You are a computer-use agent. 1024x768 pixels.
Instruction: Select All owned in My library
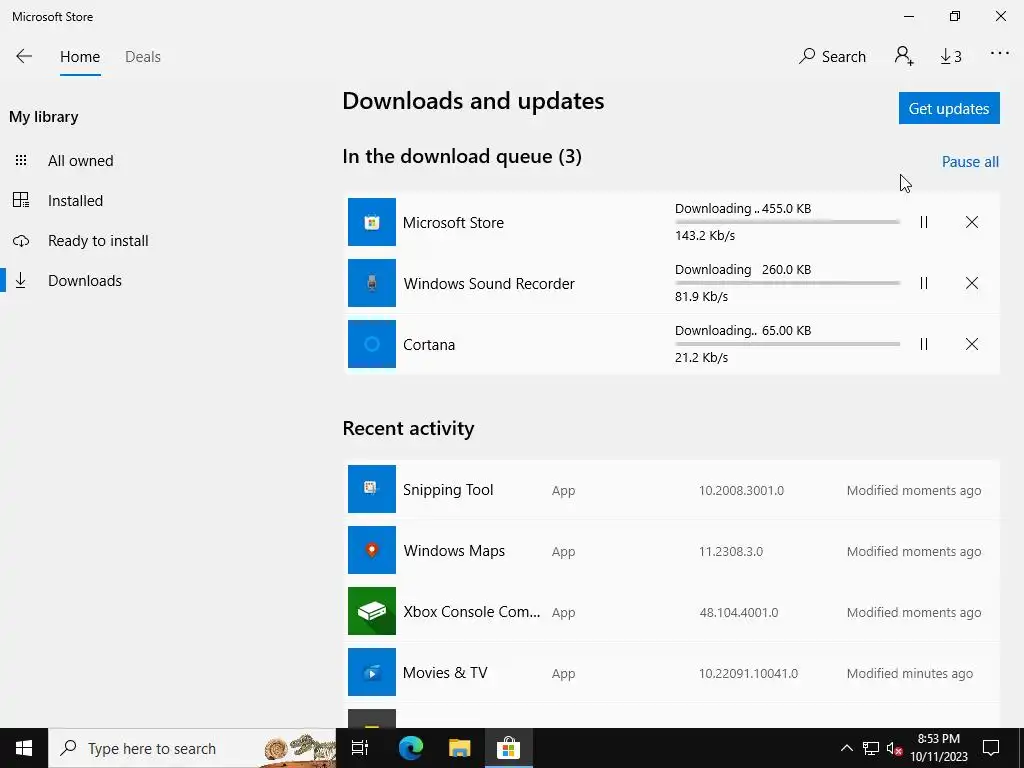tap(80, 161)
